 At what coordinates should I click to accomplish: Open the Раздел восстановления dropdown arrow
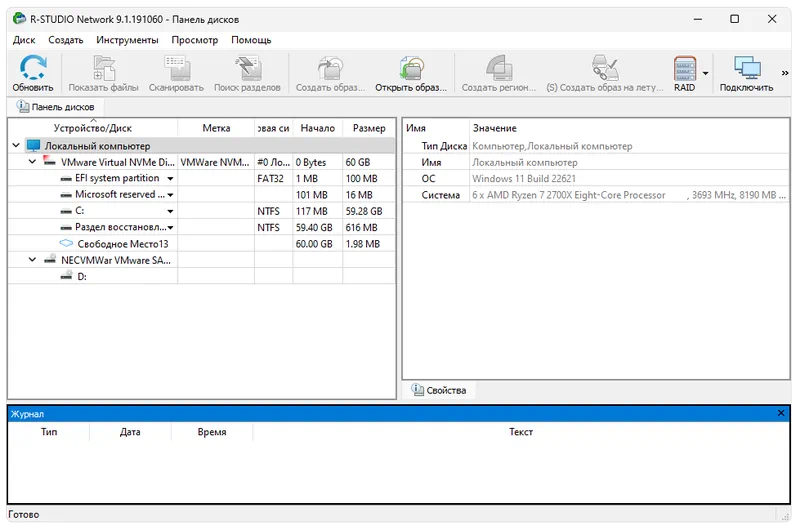pyautogui.click(x=170, y=228)
